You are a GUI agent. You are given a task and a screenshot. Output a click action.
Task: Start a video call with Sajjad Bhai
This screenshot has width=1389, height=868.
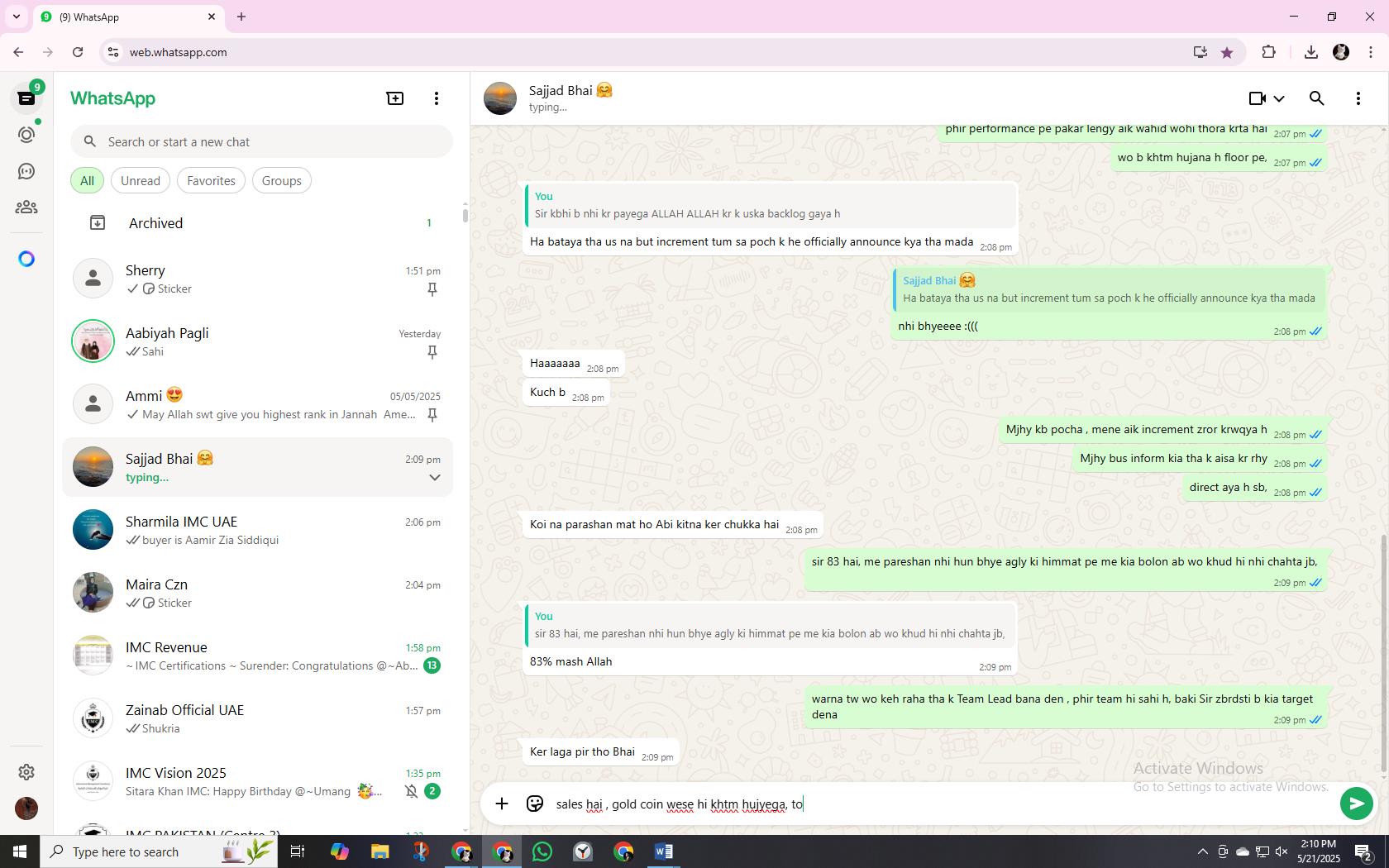(x=1258, y=98)
